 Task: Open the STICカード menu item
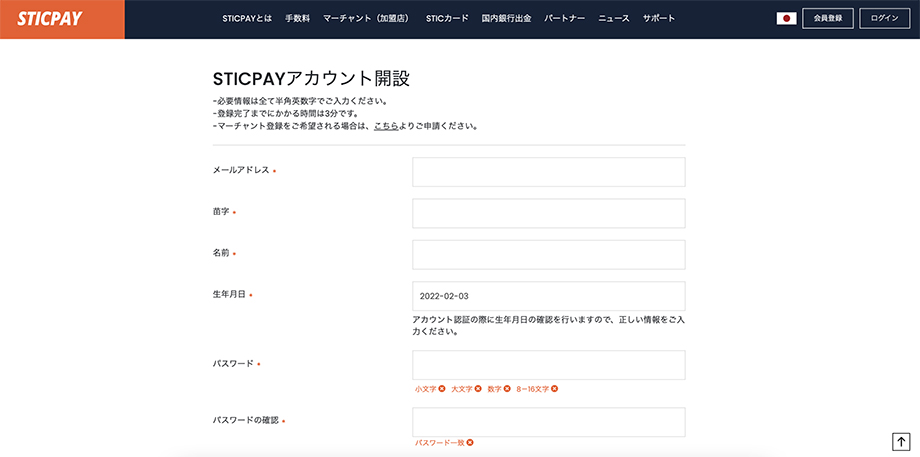tap(448, 19)
